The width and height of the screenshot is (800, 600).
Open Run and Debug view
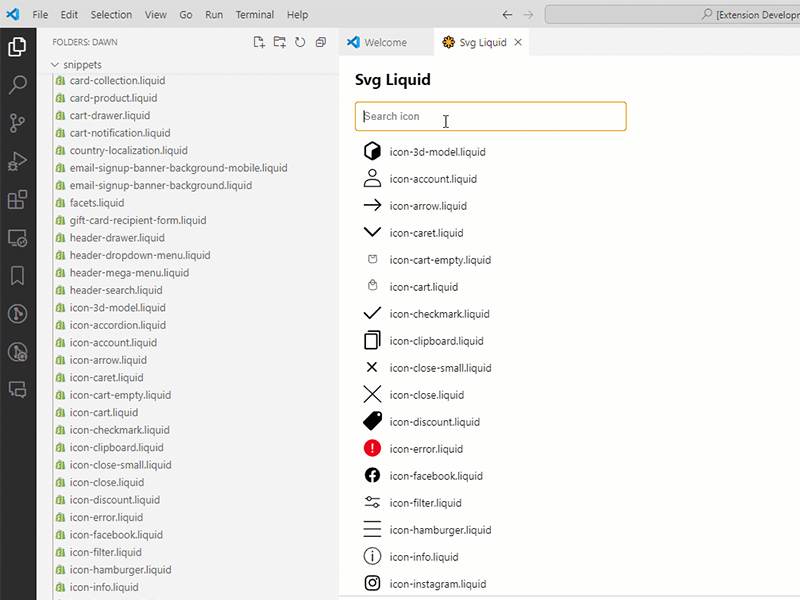[x=17, y=161]
